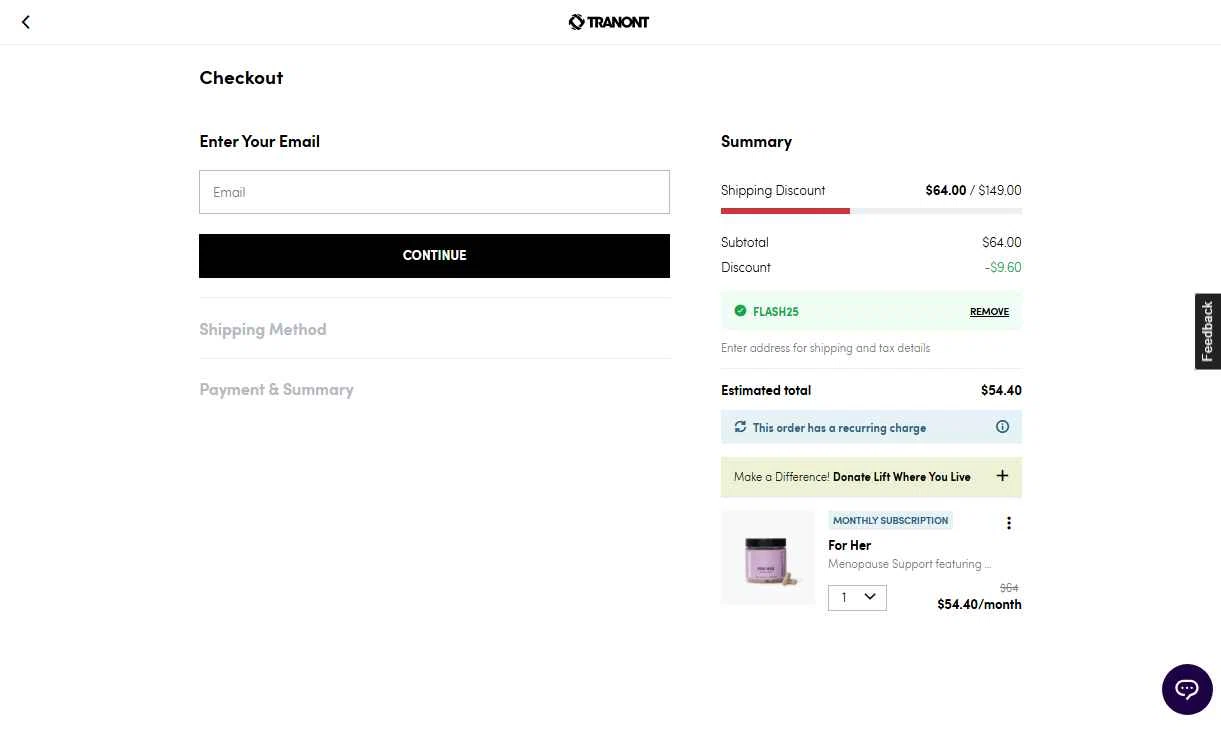This screenshot has width=1221, height=731.
Task: Expand donation with the plus icon
Action: pyautogui.click(x=1002, y=476)
